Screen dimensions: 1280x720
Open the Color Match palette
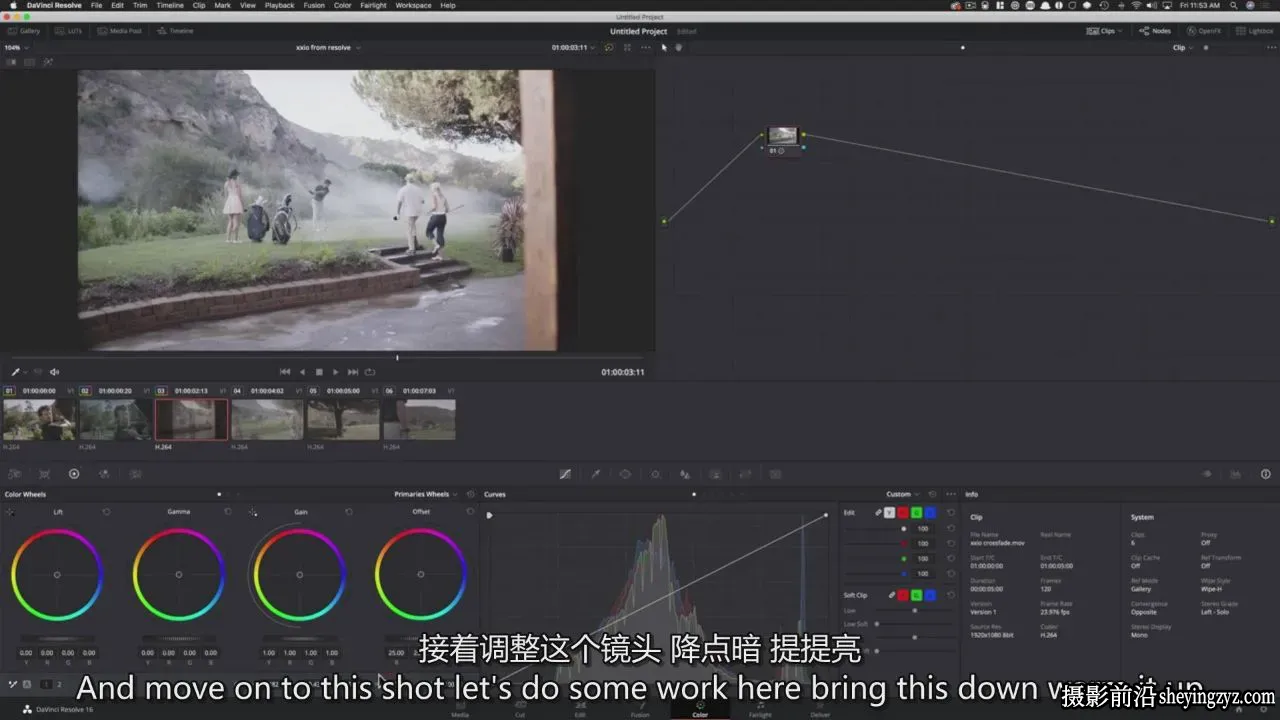[44, 474]
